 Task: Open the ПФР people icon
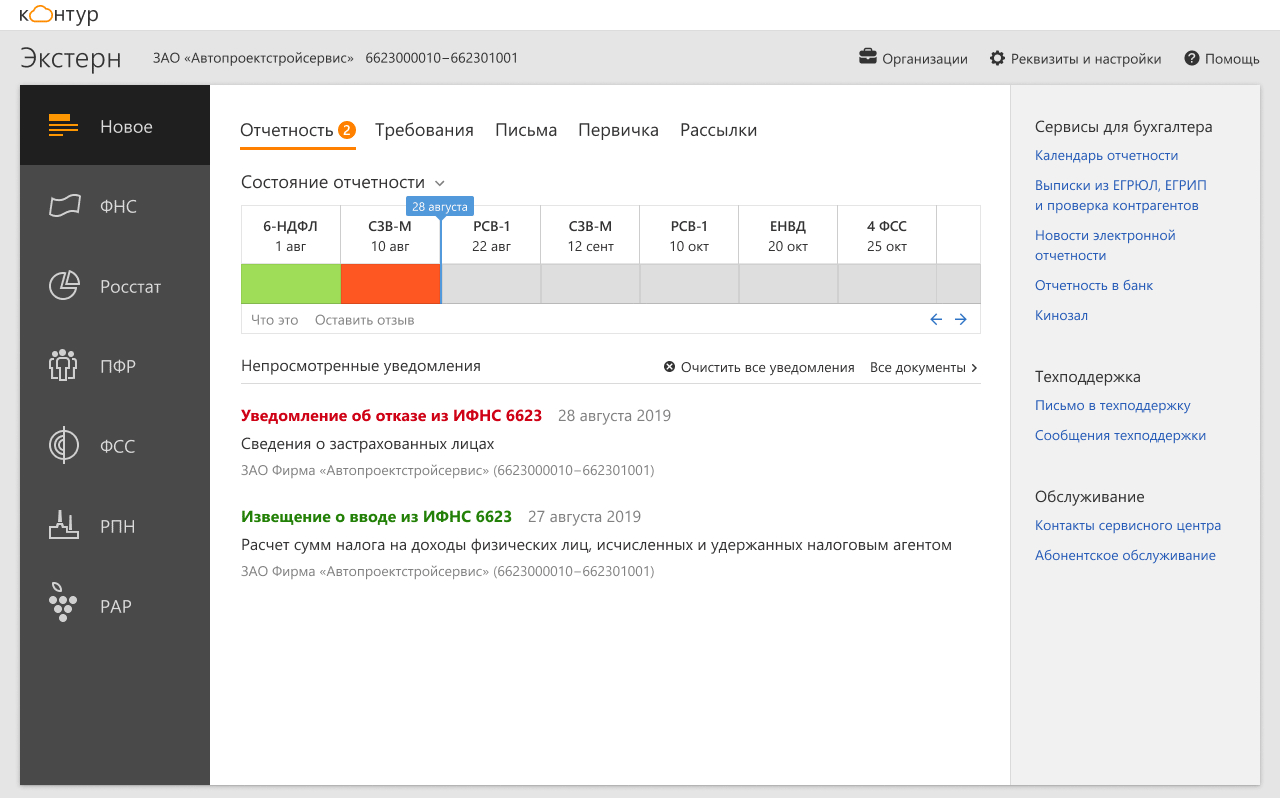click(64, 366)
